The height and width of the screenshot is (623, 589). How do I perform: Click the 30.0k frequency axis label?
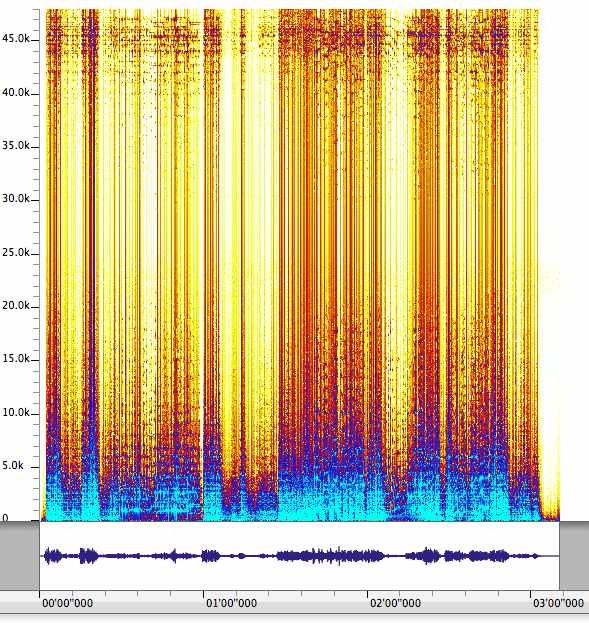click(16, 199)
